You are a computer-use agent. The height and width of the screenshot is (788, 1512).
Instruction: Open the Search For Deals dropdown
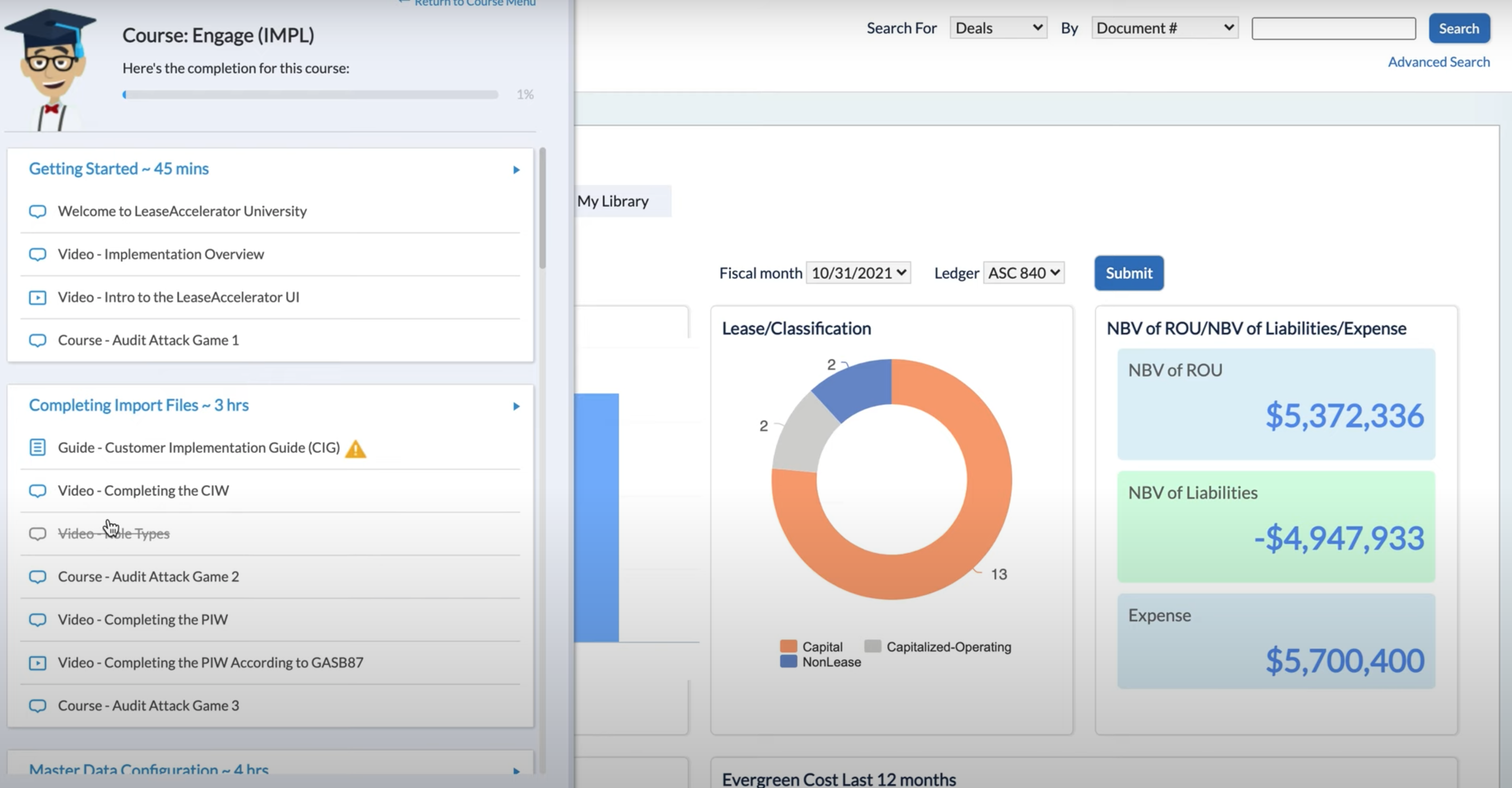click(998, 28)
